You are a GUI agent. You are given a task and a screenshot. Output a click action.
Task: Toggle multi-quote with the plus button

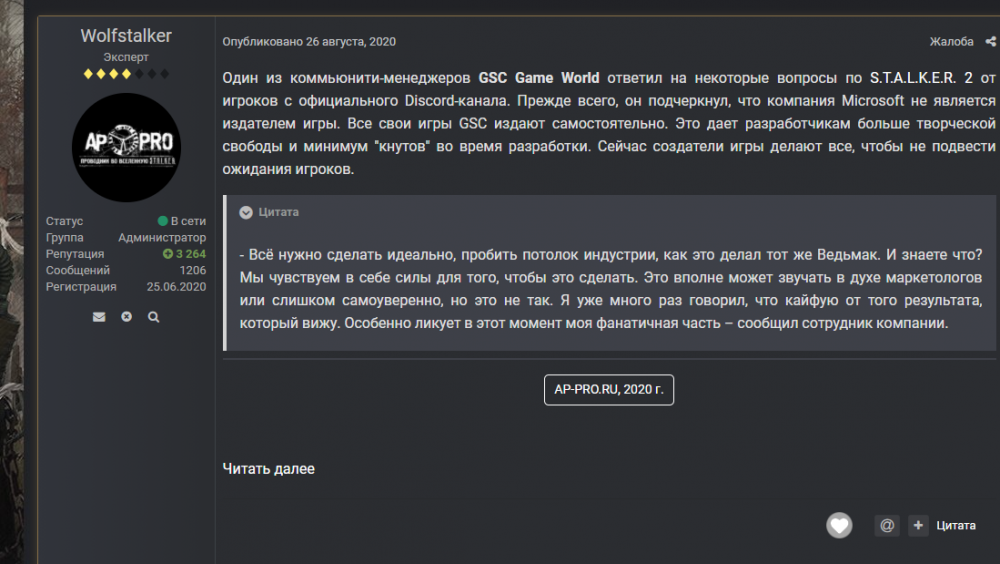pyautogui.click(x=918, y=525)
